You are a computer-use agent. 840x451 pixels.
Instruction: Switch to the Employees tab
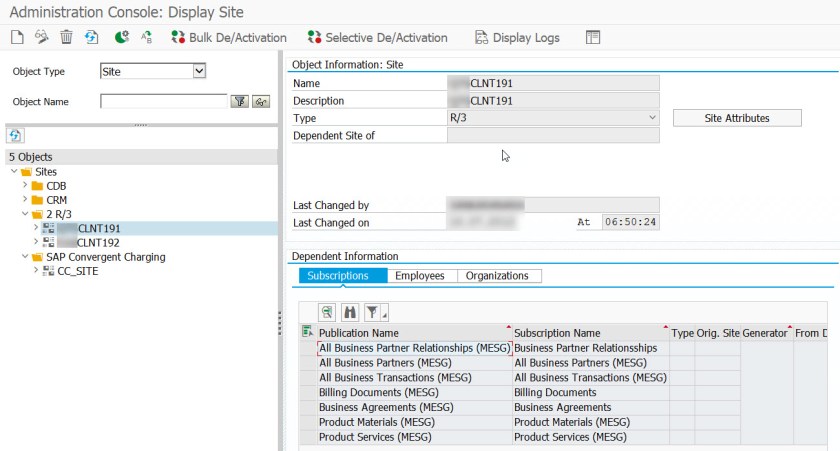click(420, 276)
